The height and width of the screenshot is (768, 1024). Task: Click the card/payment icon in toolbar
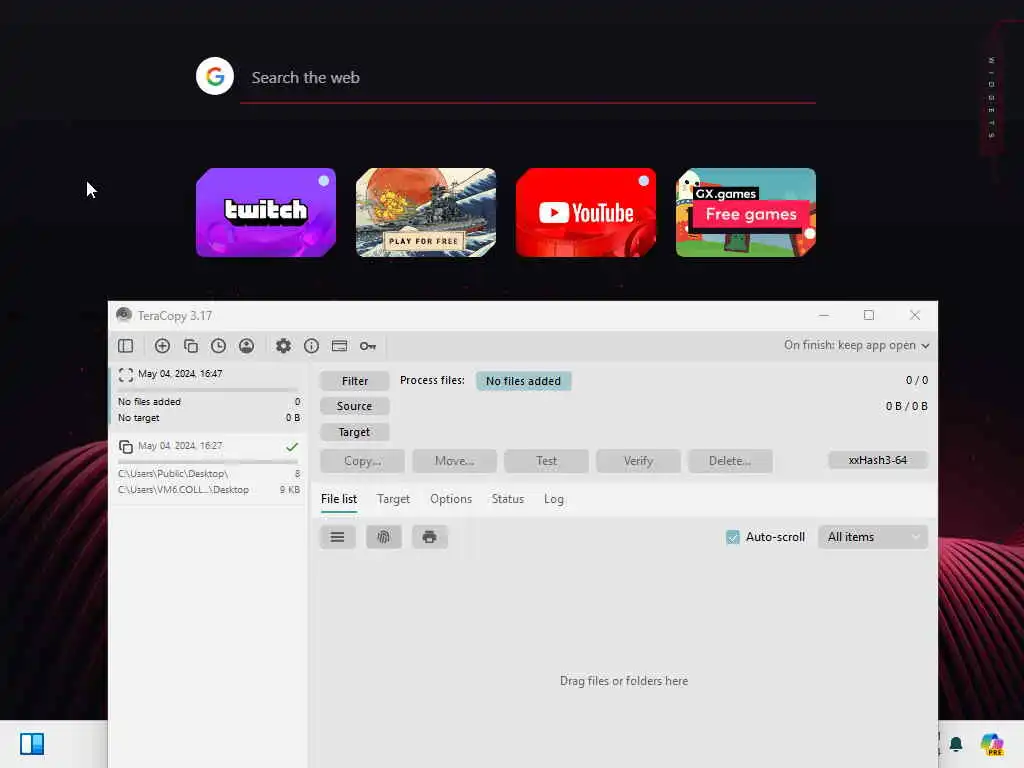pos(340,345)
